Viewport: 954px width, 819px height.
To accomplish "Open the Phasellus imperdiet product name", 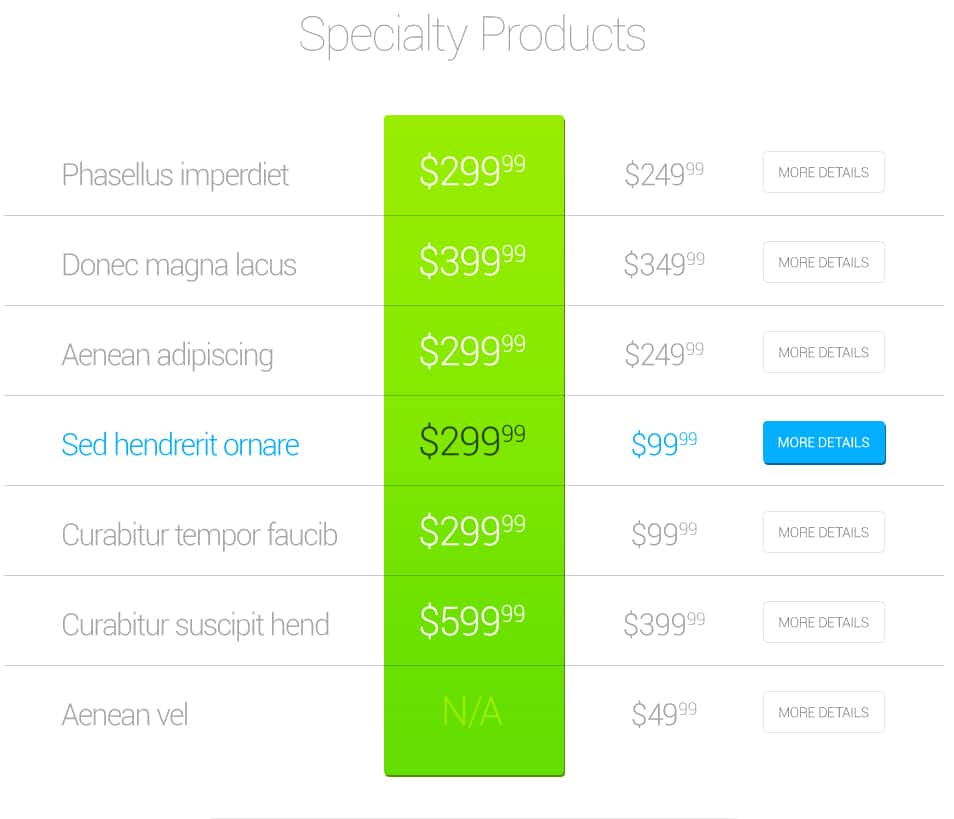I will pos(175,174).
